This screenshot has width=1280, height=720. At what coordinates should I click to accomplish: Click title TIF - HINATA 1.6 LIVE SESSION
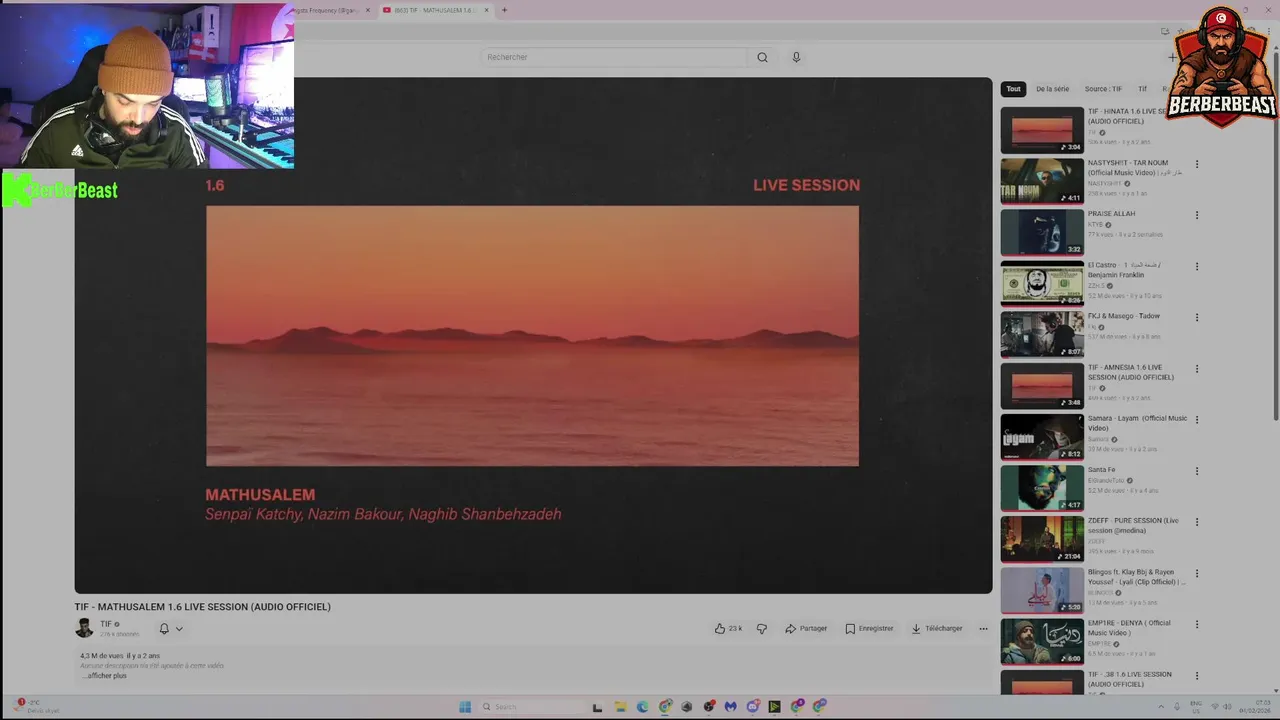tap(1127, 116)
